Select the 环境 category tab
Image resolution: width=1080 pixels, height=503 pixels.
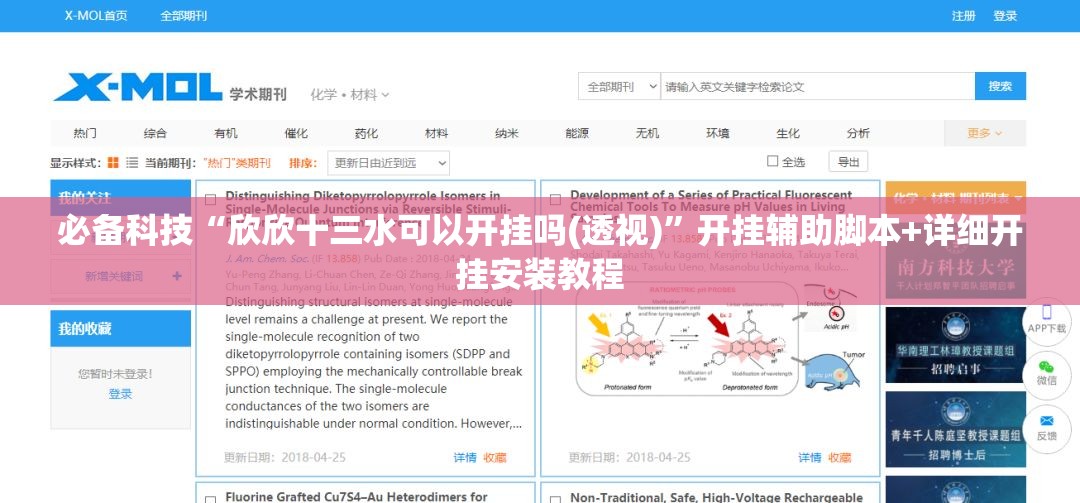(718, 133)
